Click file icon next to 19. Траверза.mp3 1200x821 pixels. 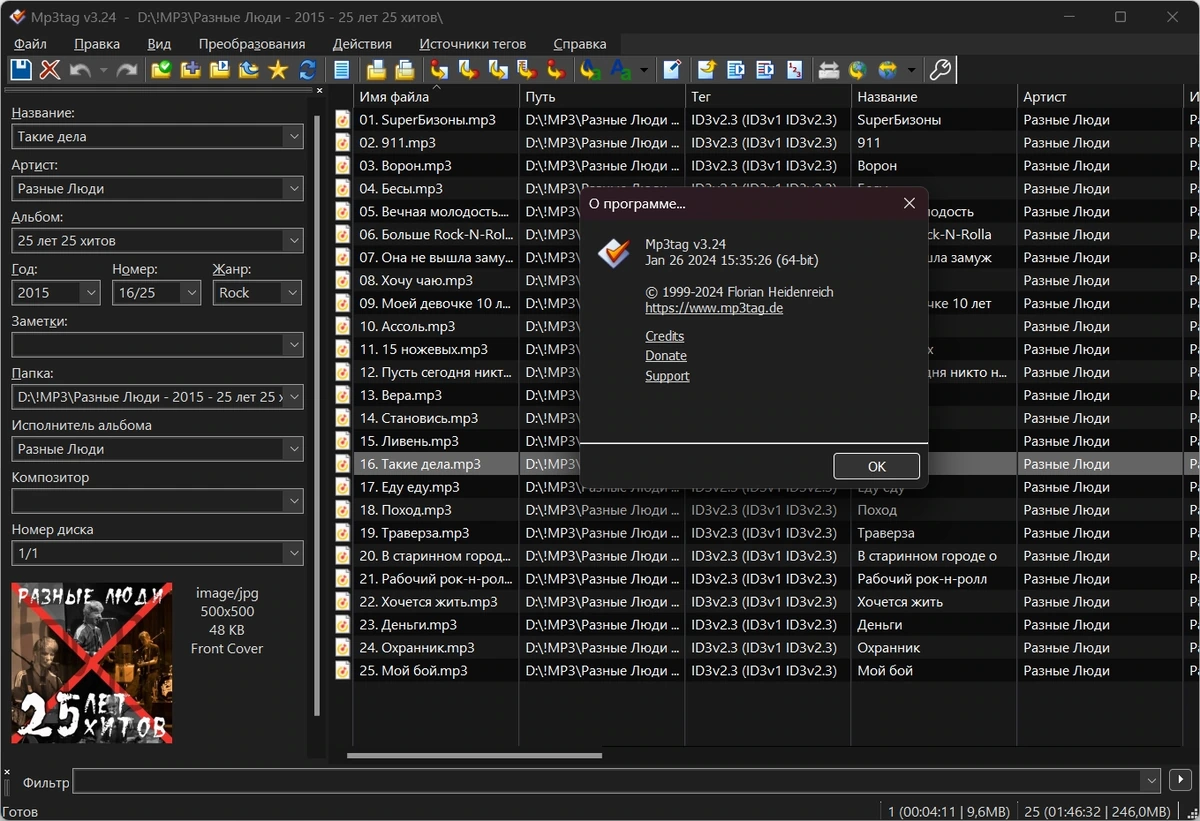[343, 533]
